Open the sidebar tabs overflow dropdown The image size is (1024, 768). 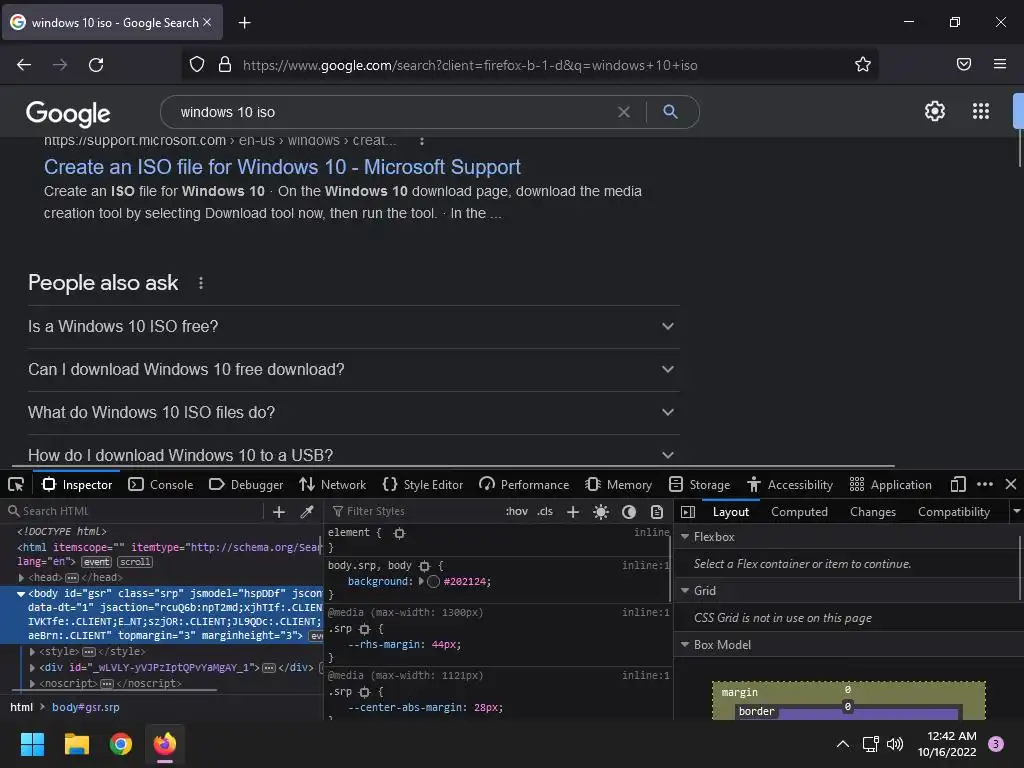pos(1016,511)
